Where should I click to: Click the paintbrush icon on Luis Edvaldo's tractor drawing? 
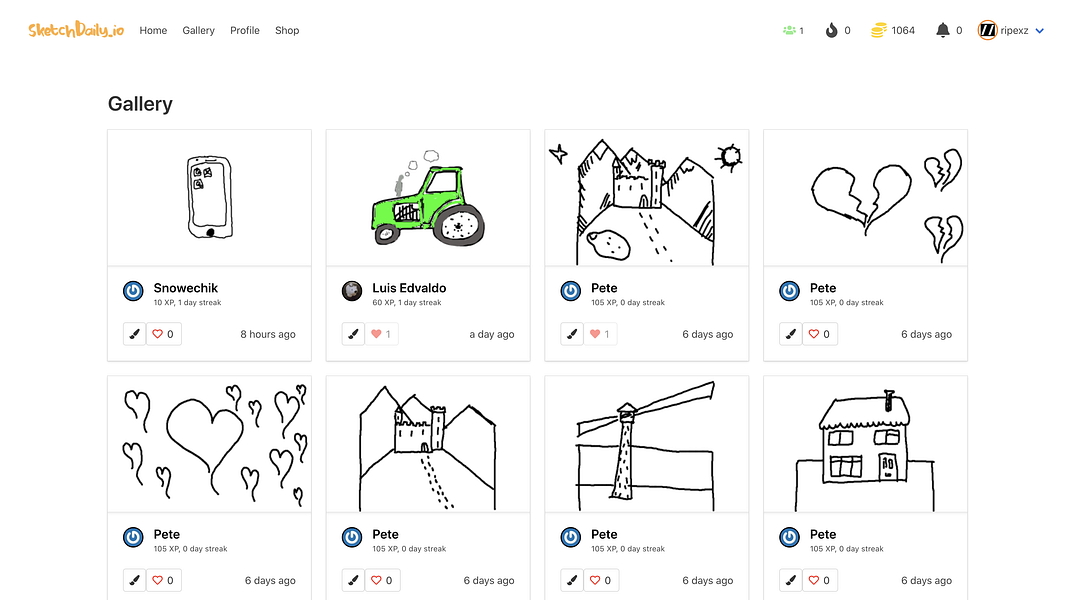353,333
